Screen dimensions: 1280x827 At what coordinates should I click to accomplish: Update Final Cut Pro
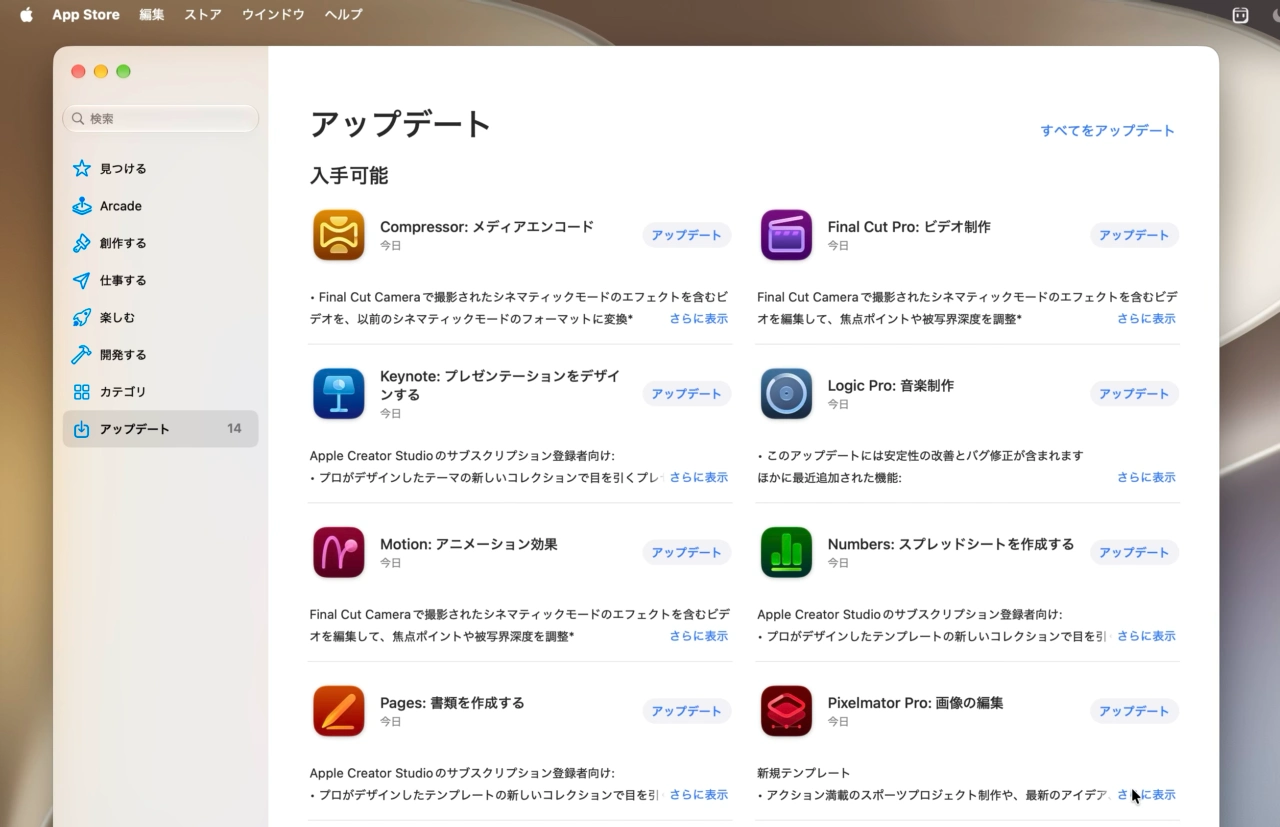tap(1134, 235)
